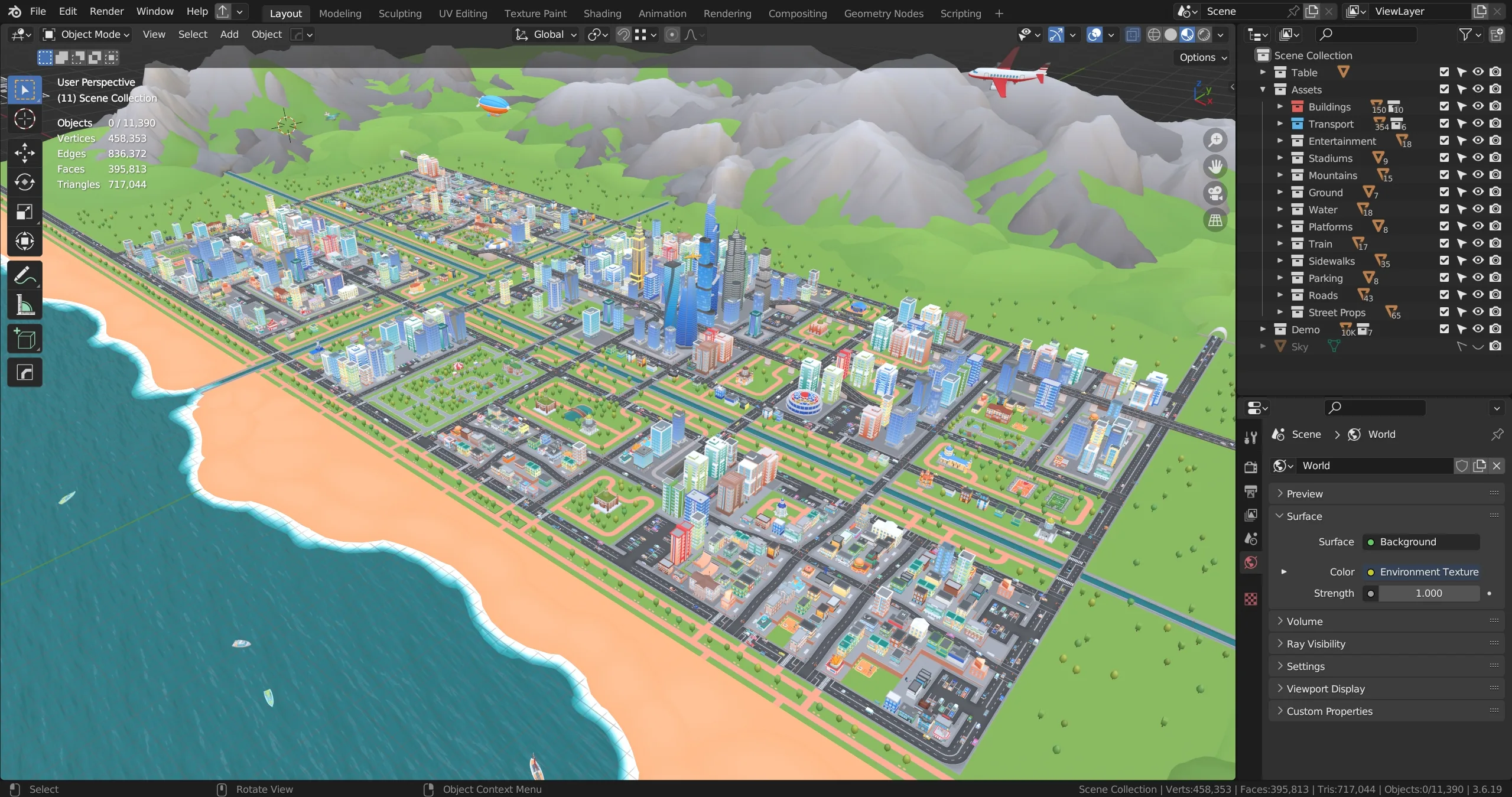Select the 3D Cursor tool

coord(24,119)
